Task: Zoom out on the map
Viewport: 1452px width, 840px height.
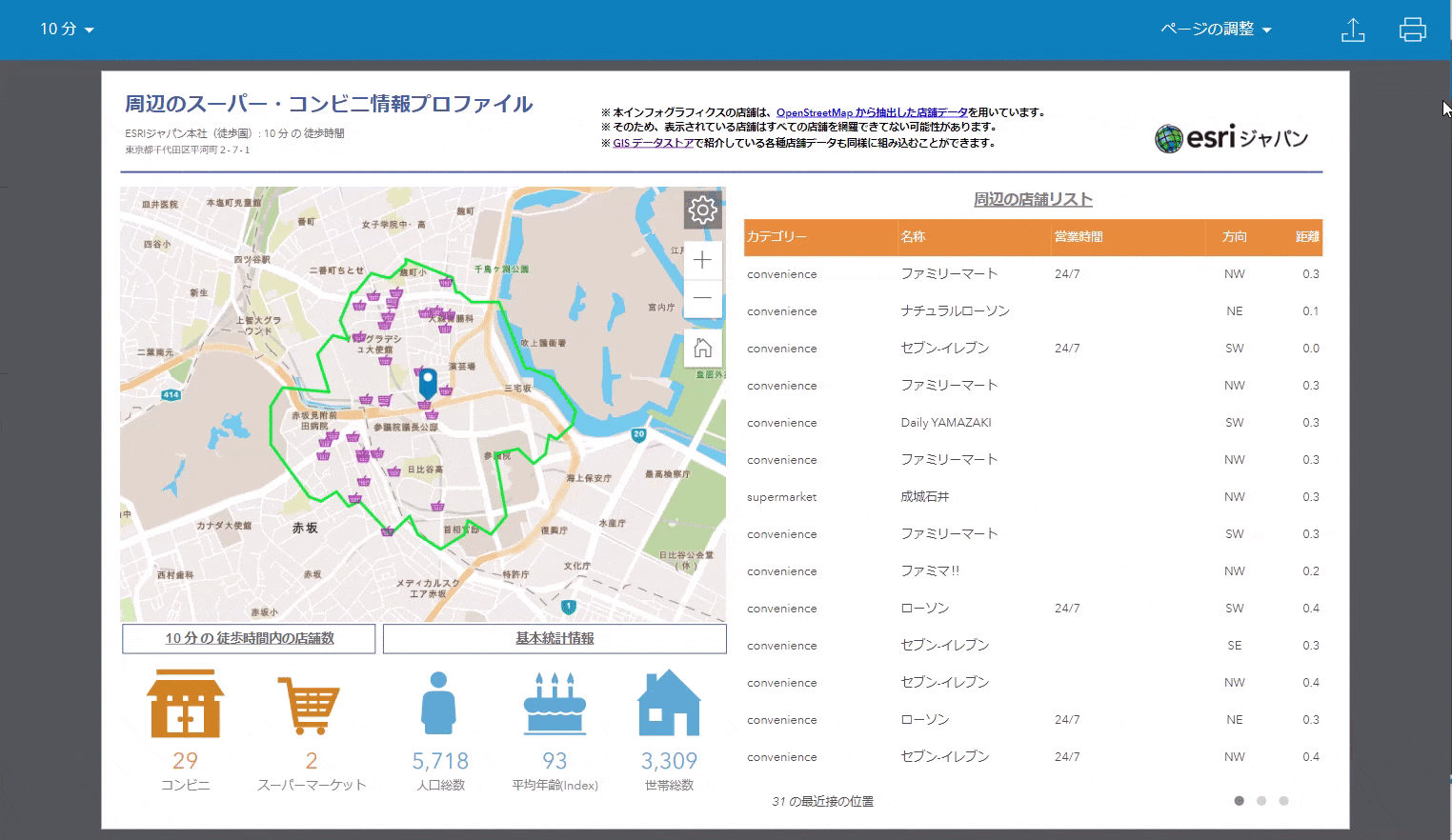Action: tap(702, 298)
